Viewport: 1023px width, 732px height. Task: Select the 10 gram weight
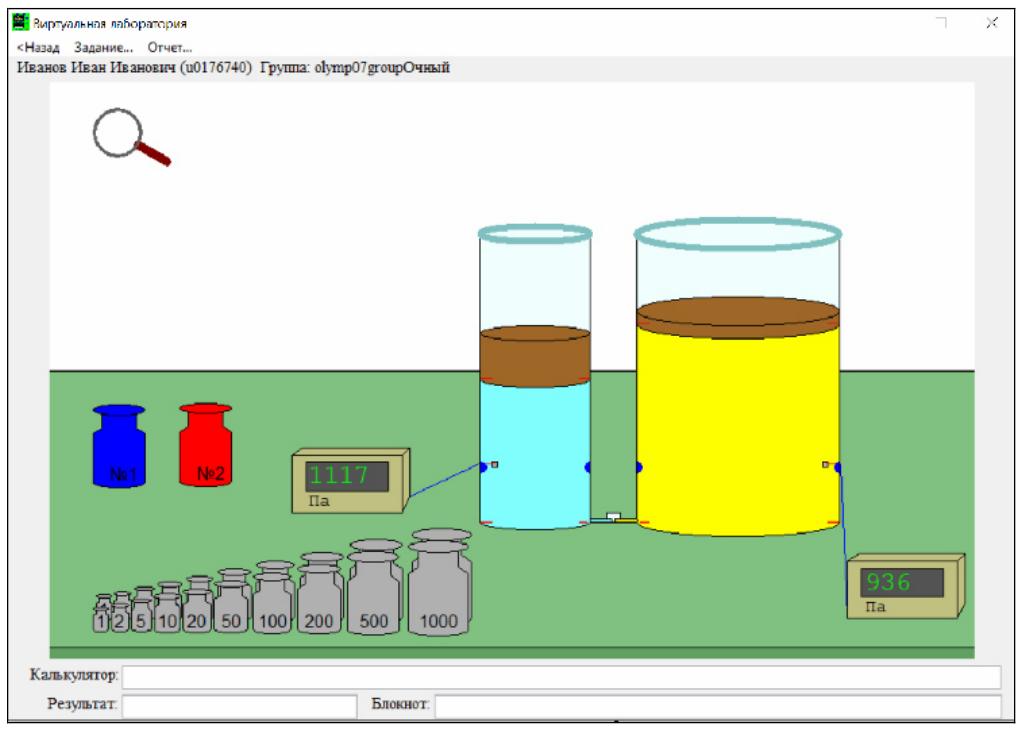click(x=168, y=607)
